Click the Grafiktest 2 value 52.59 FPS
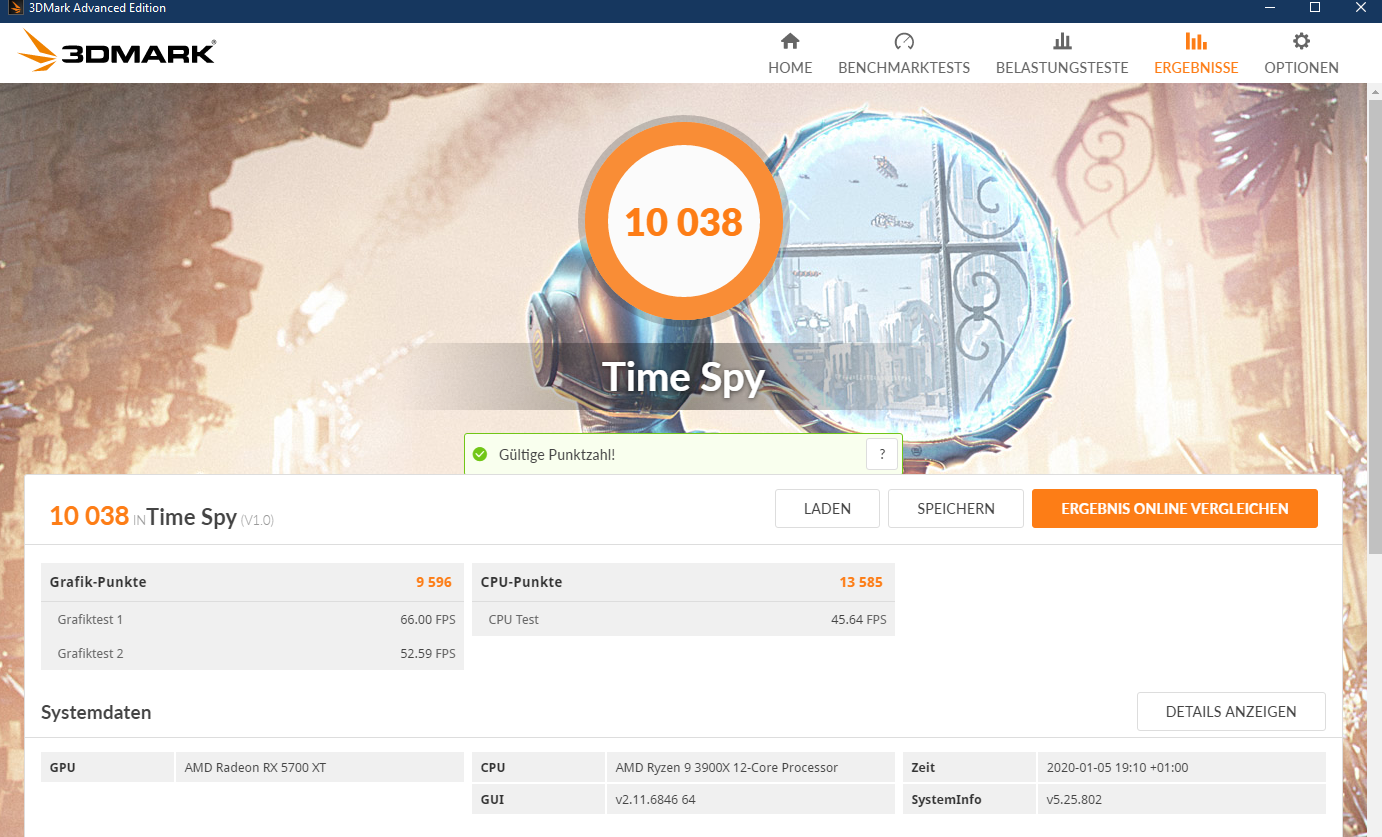Viewport: 1382px width, 837px height. [x=428, y=654]
